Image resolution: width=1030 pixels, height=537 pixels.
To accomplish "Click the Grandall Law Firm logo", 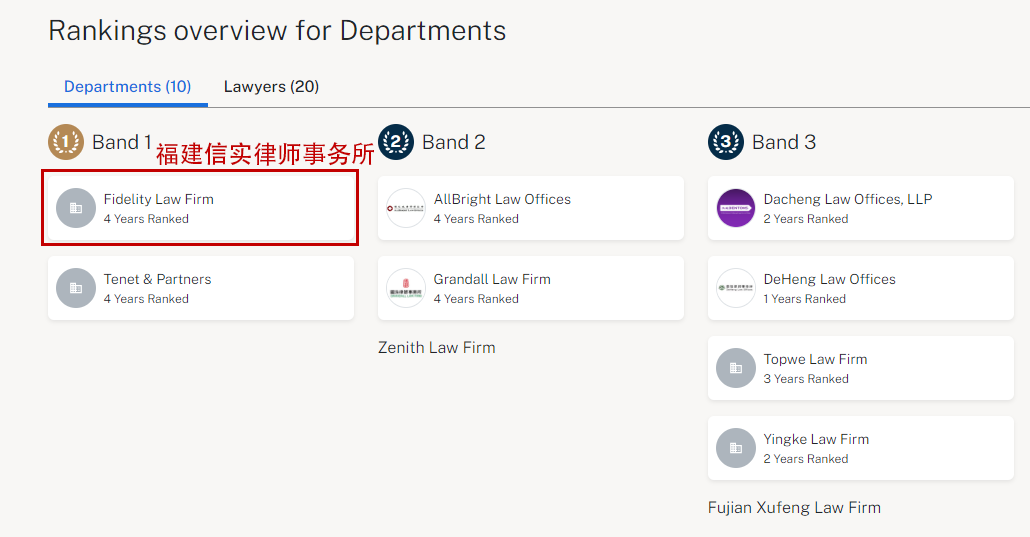I will click(406, 288).
